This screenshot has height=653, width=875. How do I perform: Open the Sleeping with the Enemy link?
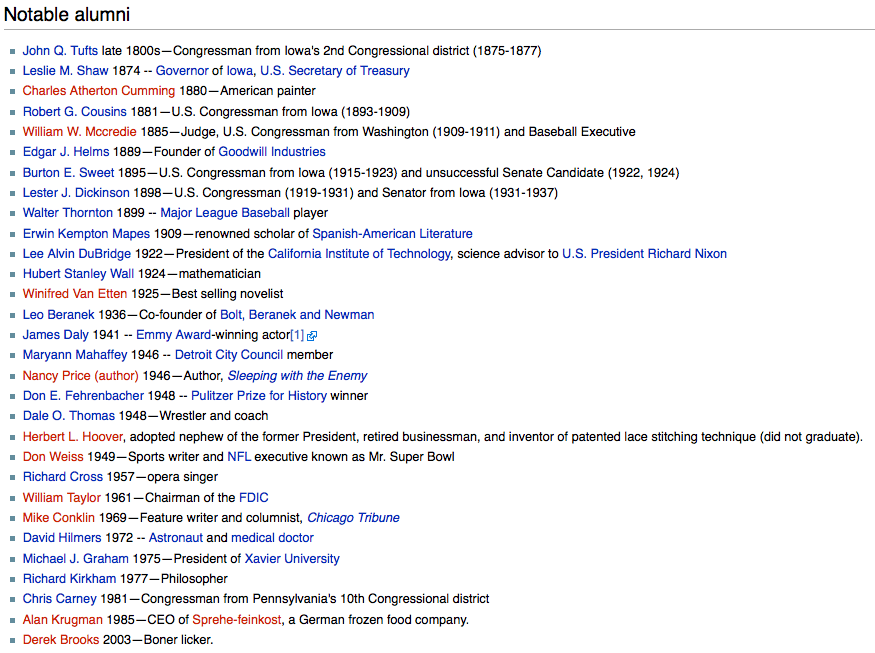(x=297, y=376)
